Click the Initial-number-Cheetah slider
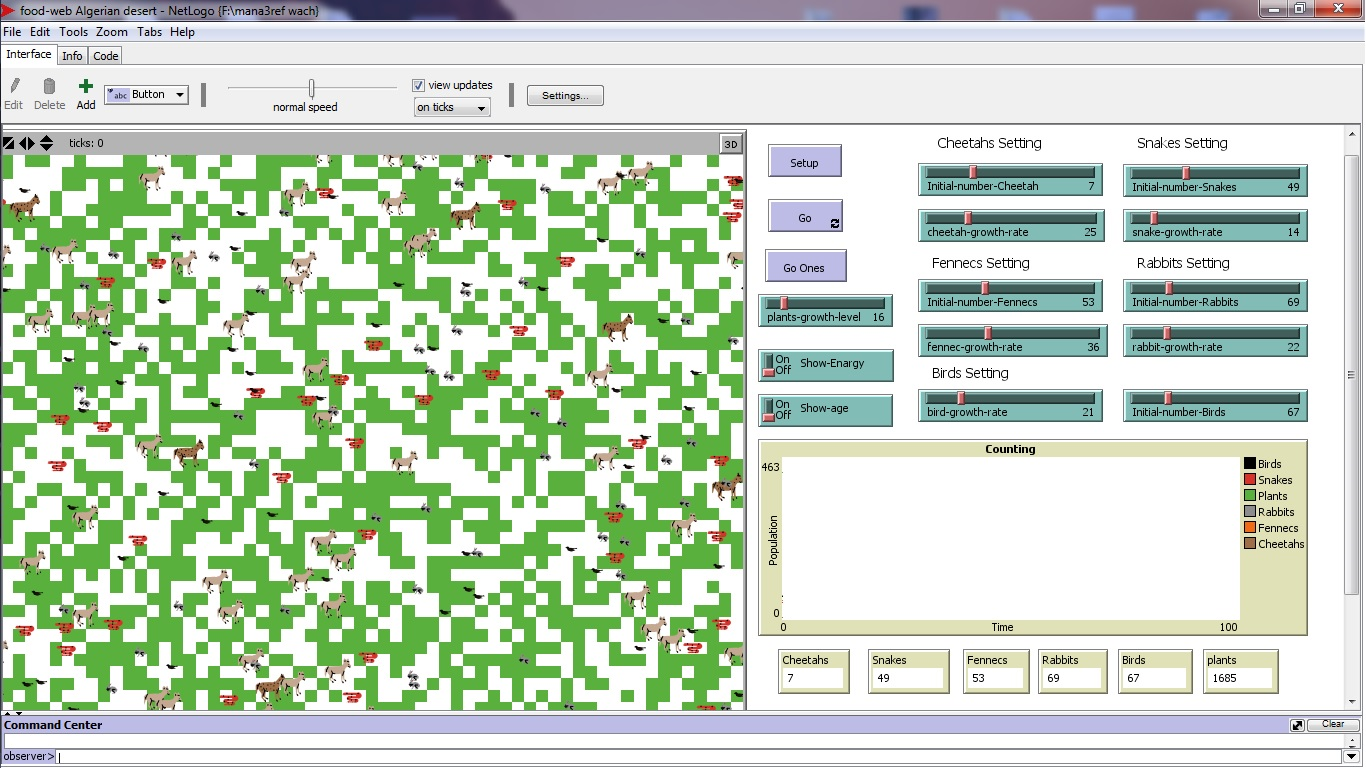 1010,180
